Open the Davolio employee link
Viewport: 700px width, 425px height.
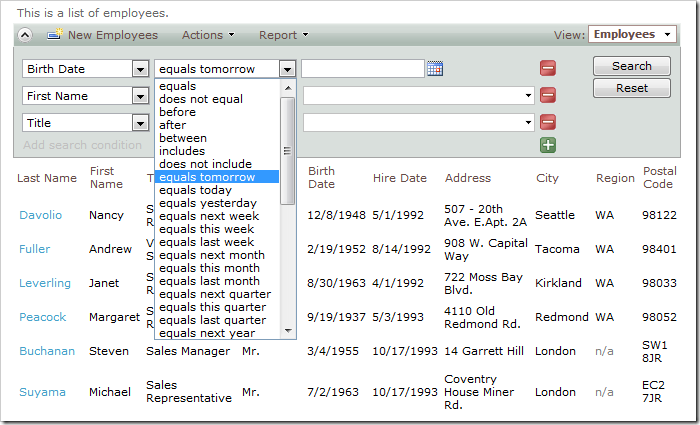click(x=41, y=215)
